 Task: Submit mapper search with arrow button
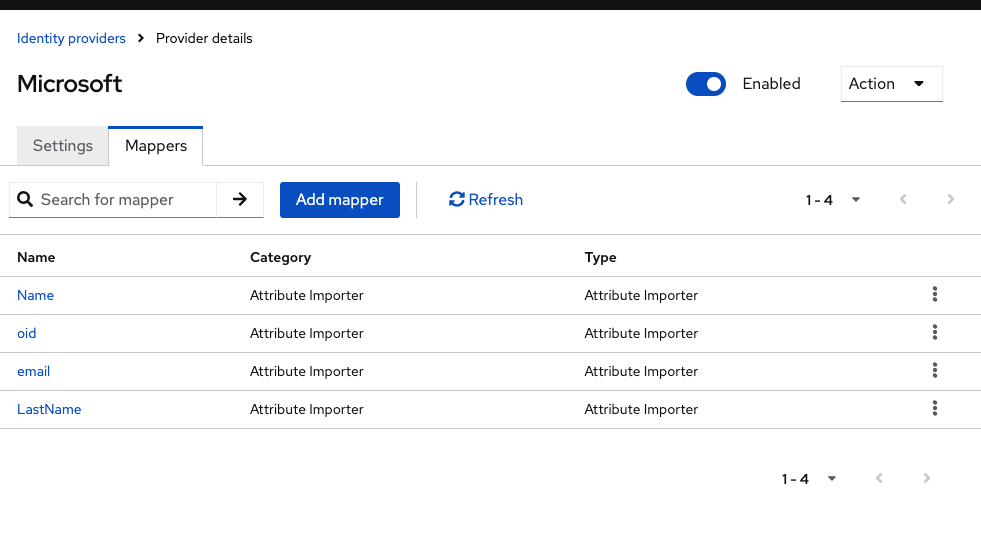click(240, 200)
